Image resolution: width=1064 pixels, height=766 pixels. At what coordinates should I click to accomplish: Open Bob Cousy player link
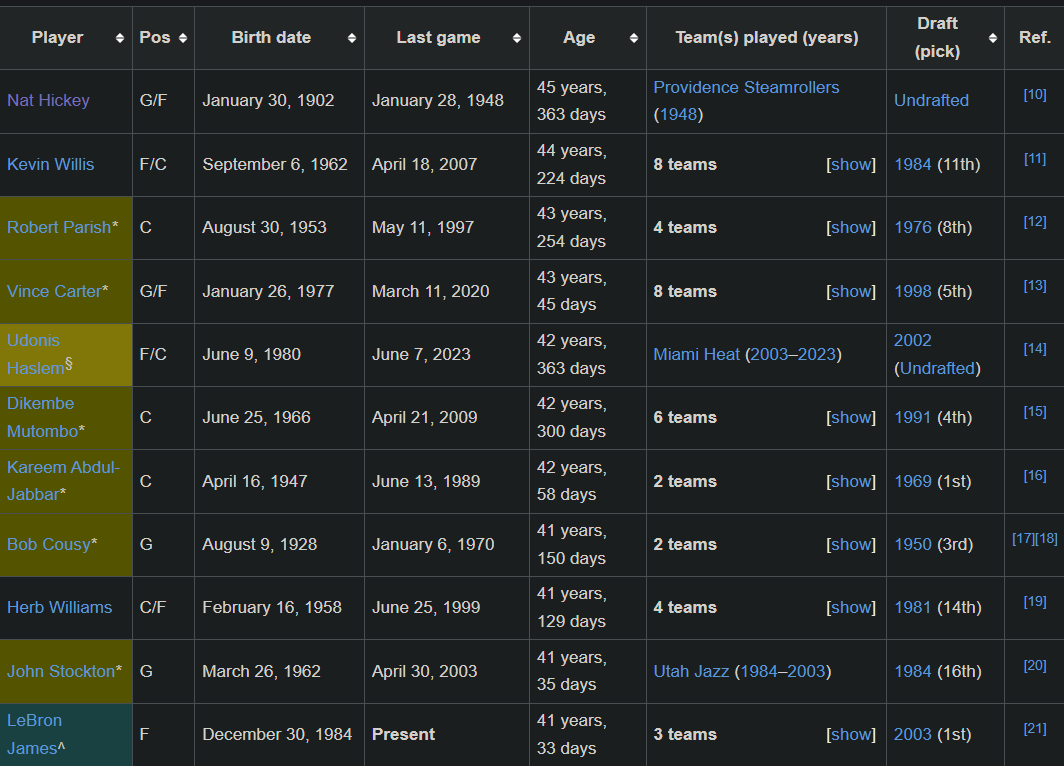click(x=48, y=544)
